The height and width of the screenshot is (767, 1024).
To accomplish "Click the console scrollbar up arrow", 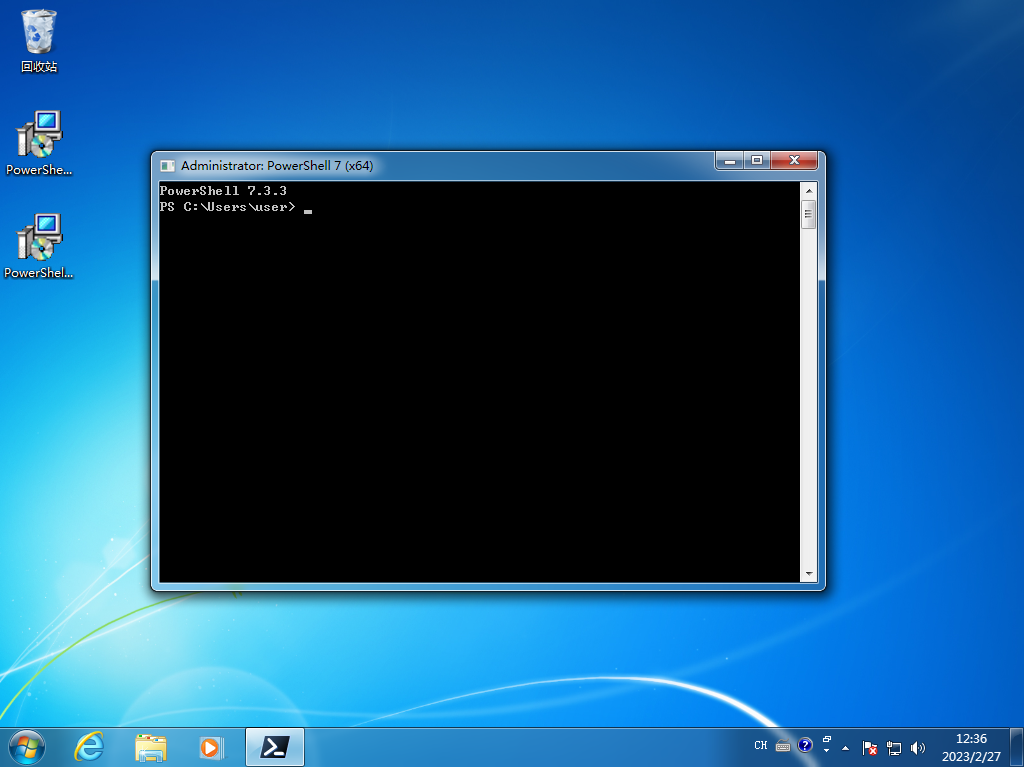I will point(808,191).
